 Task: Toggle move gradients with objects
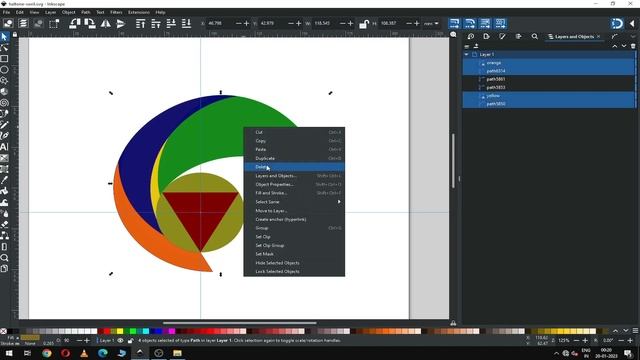[485, 23]
